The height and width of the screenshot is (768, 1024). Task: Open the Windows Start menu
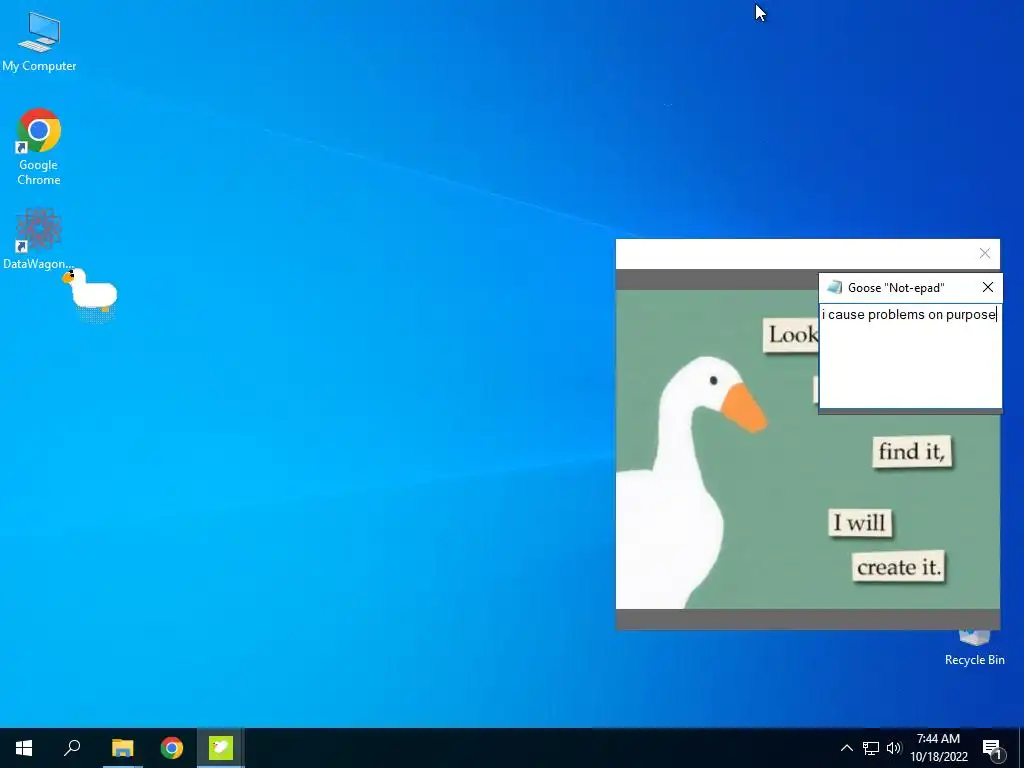[24, 748]
